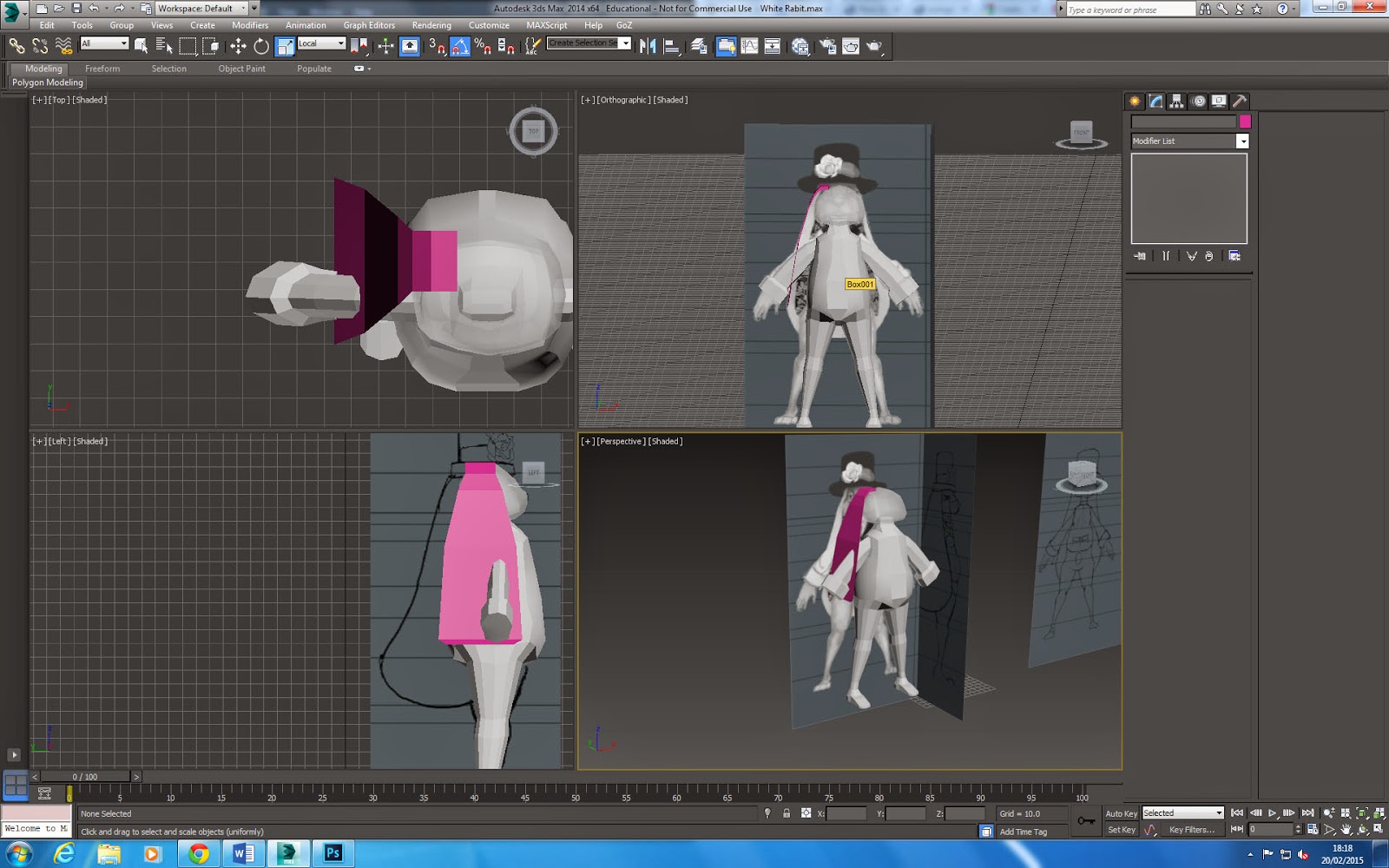Click the Set Key button

[x=1121, y=830]
